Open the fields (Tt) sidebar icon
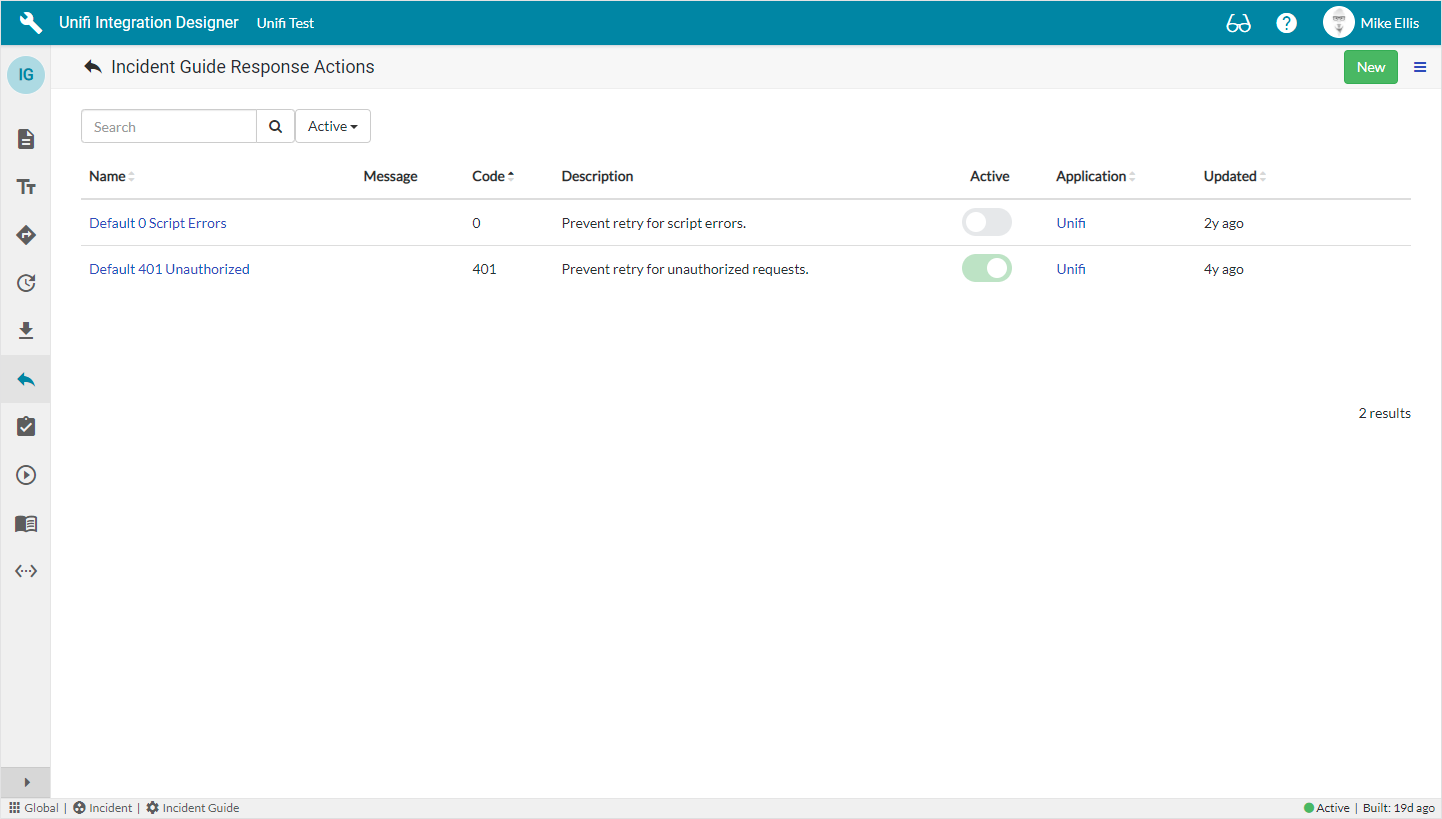1442x819 pixels. pyautogui.click(x=25, y=186)
